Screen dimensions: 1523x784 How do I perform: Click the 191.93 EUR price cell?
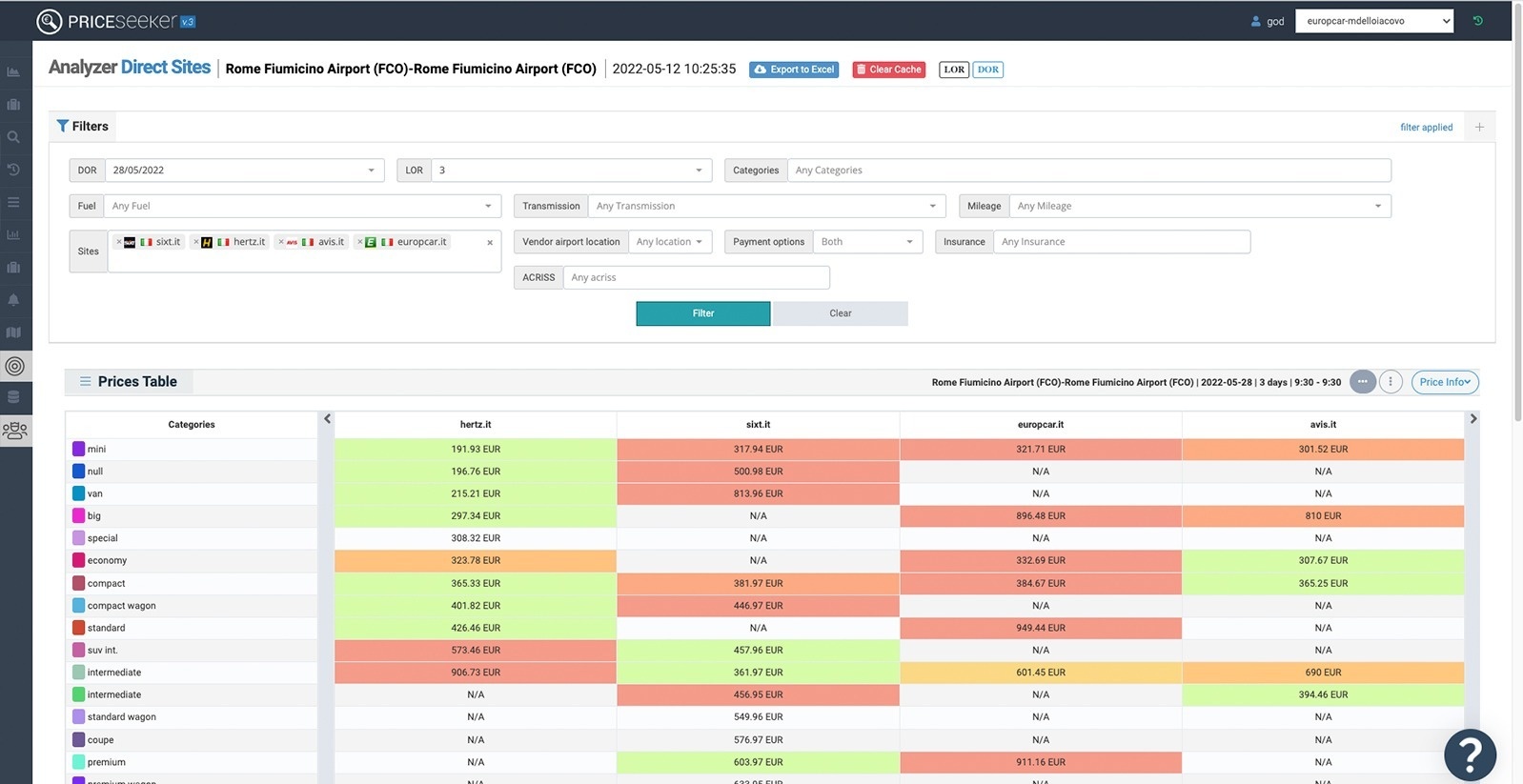click(476, 449)
